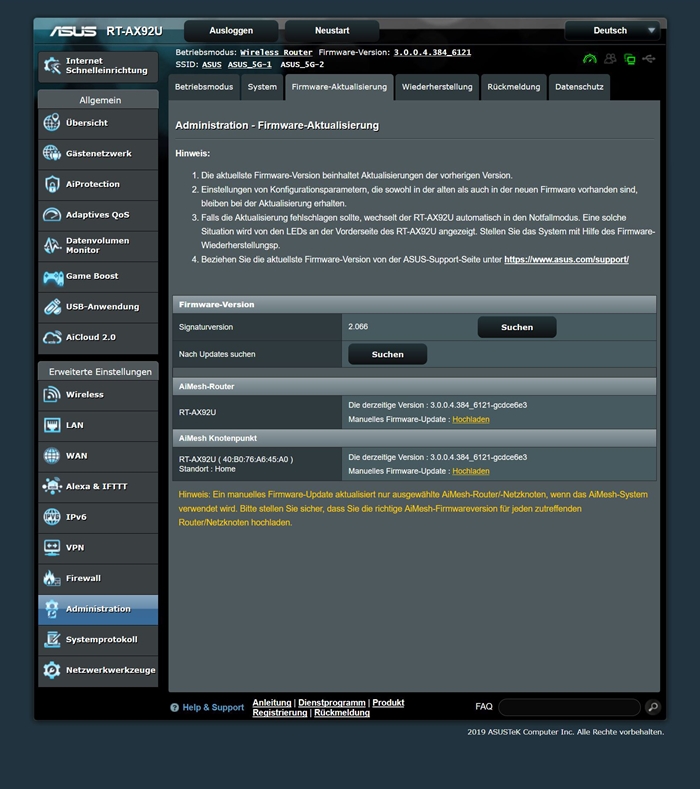Open the Deutsch language dropdown

(x=612, y=31)
